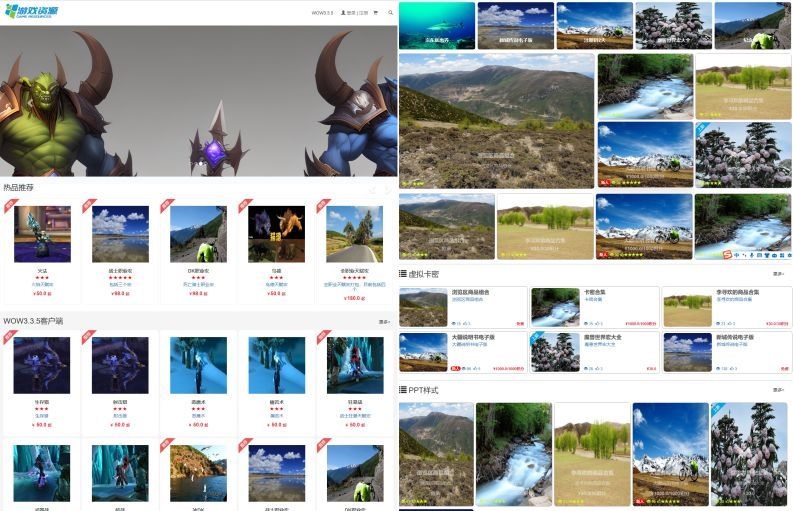Open the 浏览区商品组合 card
793x511 pixels.
[x=463, y=307]
